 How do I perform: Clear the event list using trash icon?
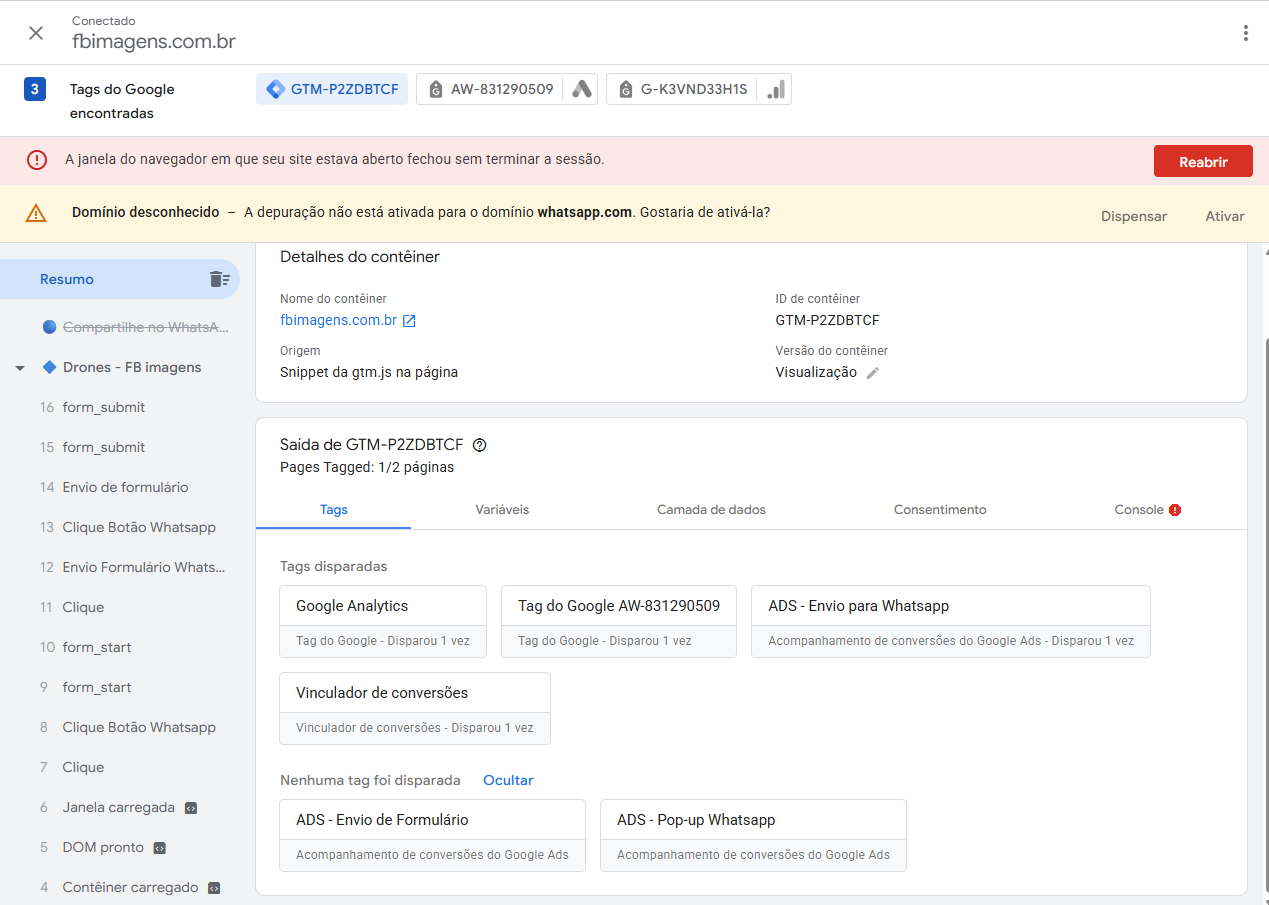coord(219,279)
